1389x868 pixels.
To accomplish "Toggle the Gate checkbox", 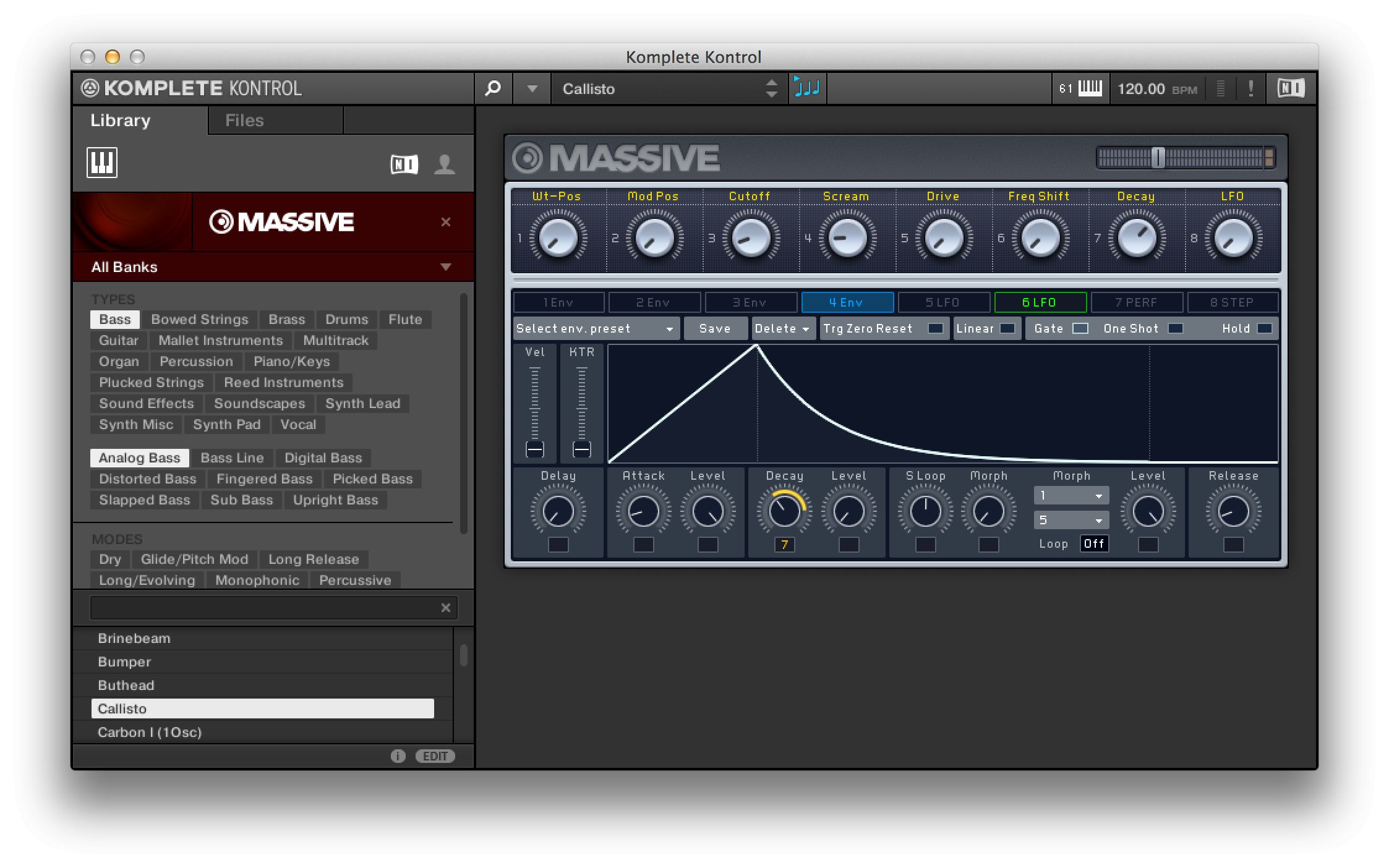I will pyautogui.click(x=1080, y=328).
